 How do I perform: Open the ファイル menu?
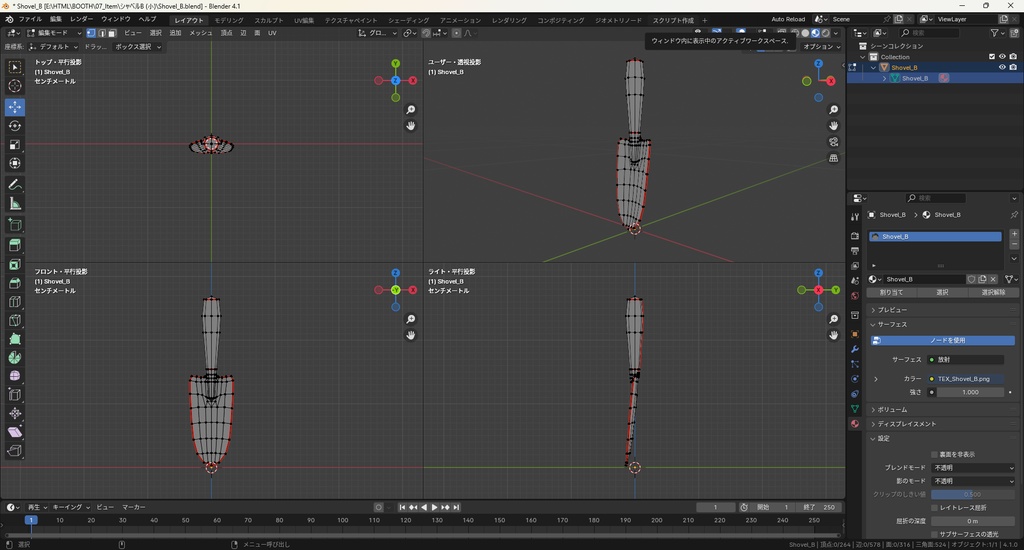(x=30, y=20)
